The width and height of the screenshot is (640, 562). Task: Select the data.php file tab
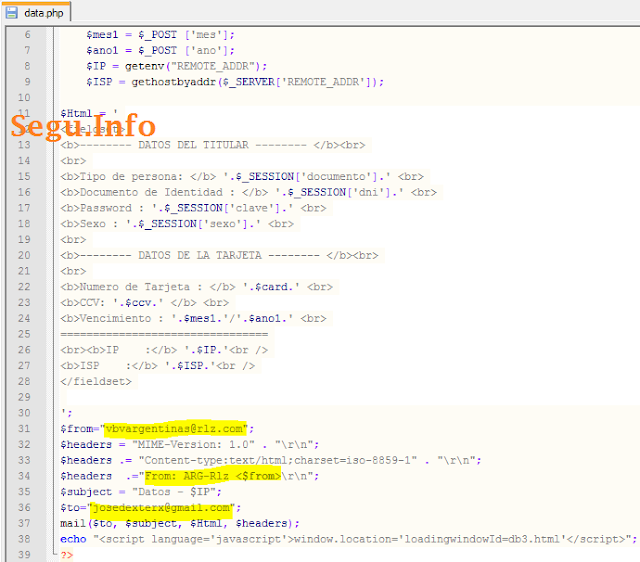37,13
